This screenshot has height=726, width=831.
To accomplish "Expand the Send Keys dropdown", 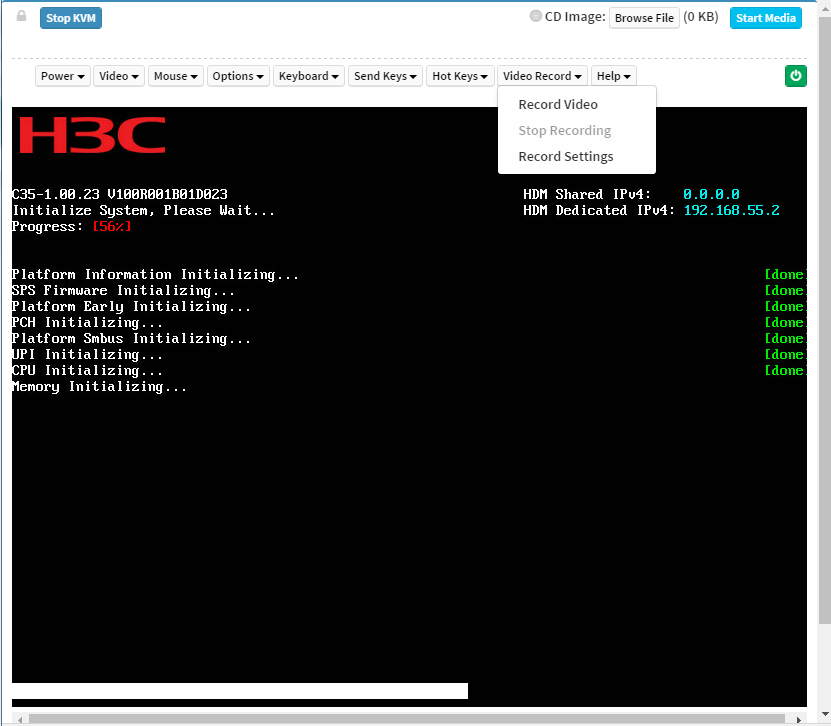I will (x=385, y=76).
